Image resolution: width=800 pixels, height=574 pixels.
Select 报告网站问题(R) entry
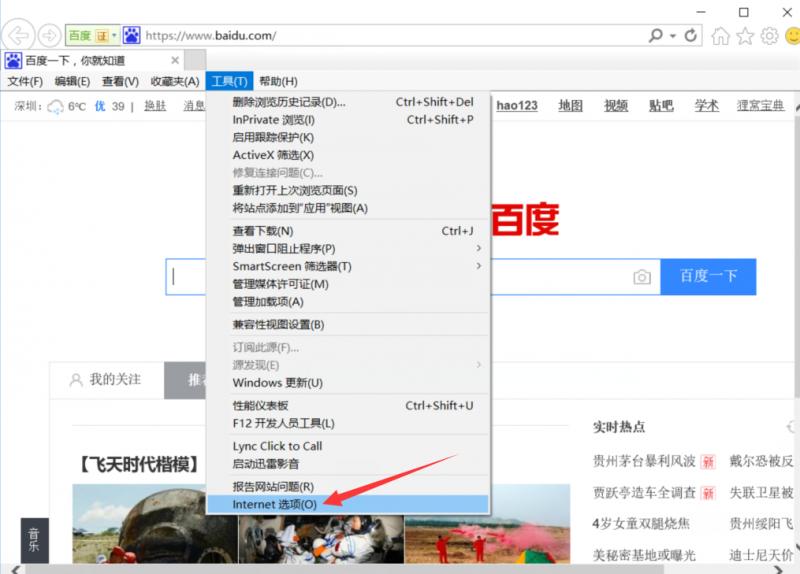pyautogui.click(x=348, y=487)
